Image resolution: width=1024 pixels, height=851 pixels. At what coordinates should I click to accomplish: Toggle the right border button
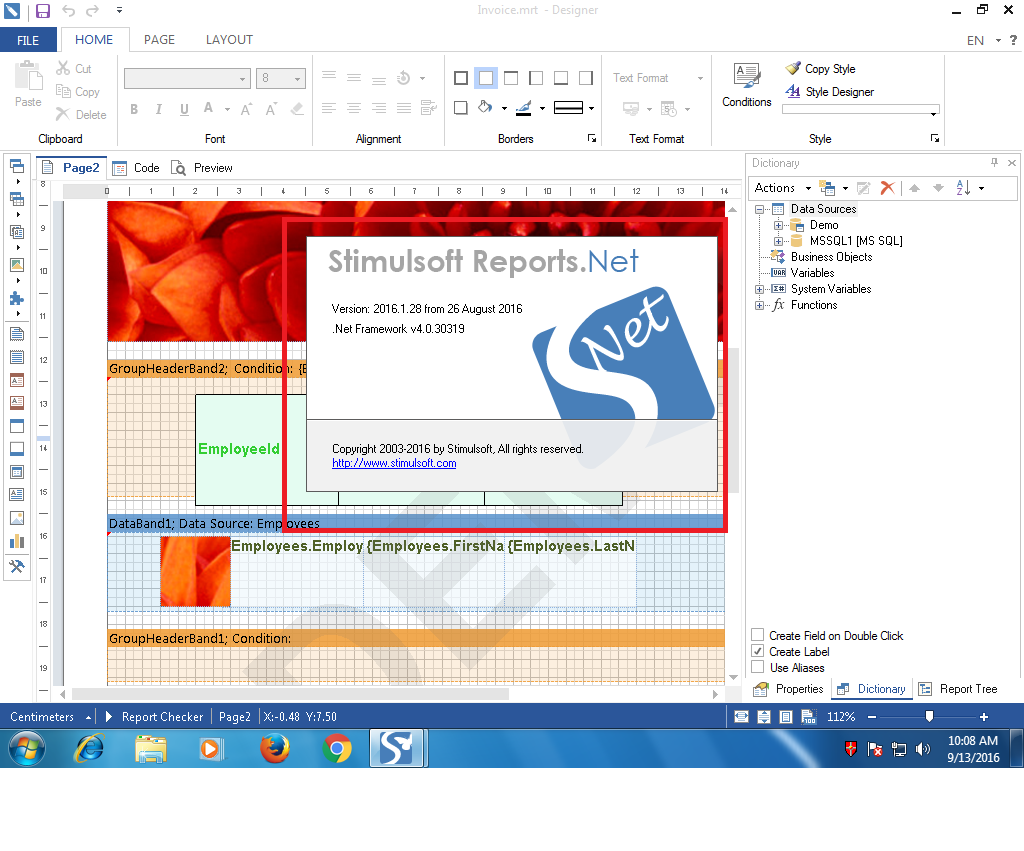[586, 78]
